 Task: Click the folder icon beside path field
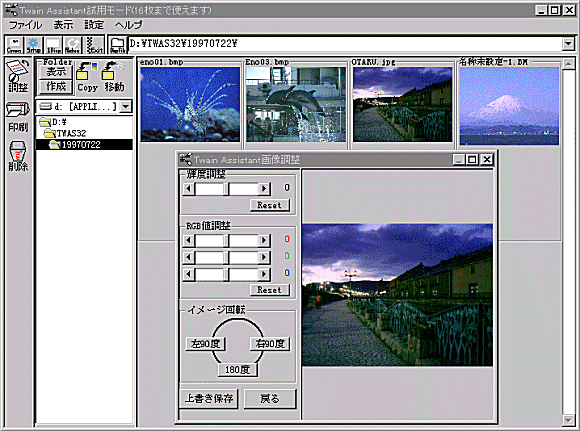pos(118,45)
